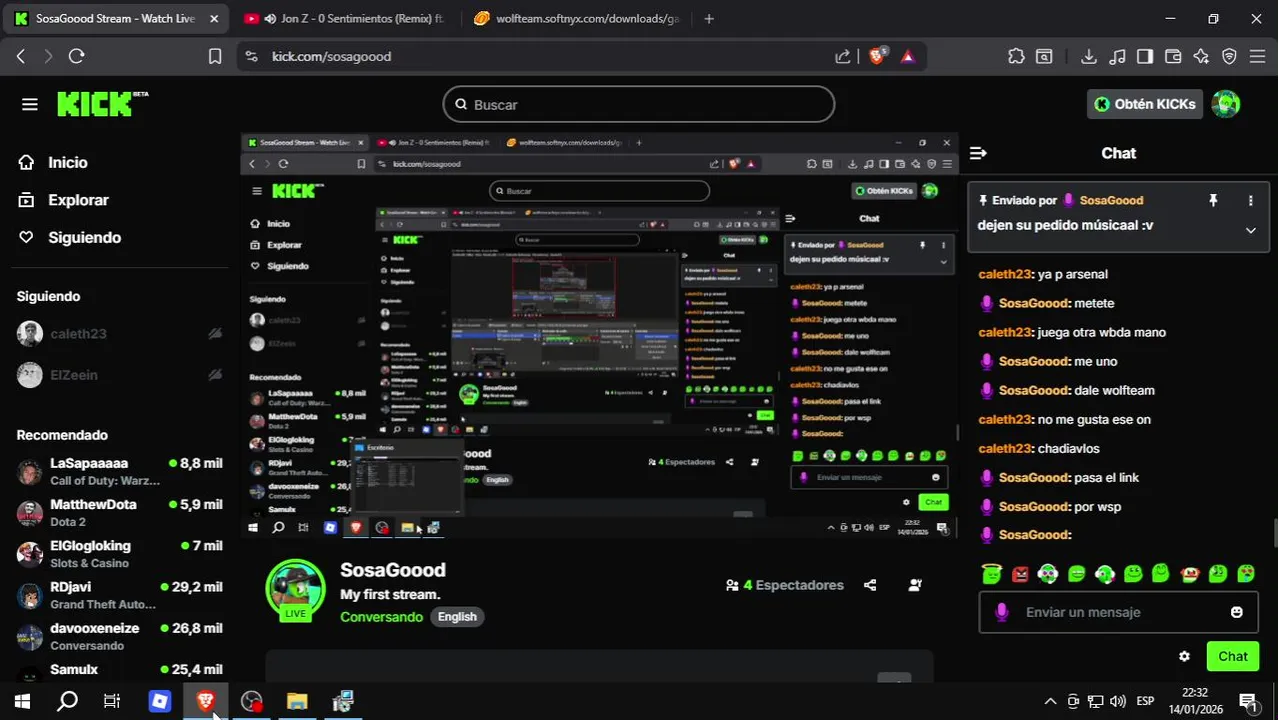The width and height of the screenshot is (1278, 720).
Task: Toggle notifications bell for ElZeein
Action: 214,375
